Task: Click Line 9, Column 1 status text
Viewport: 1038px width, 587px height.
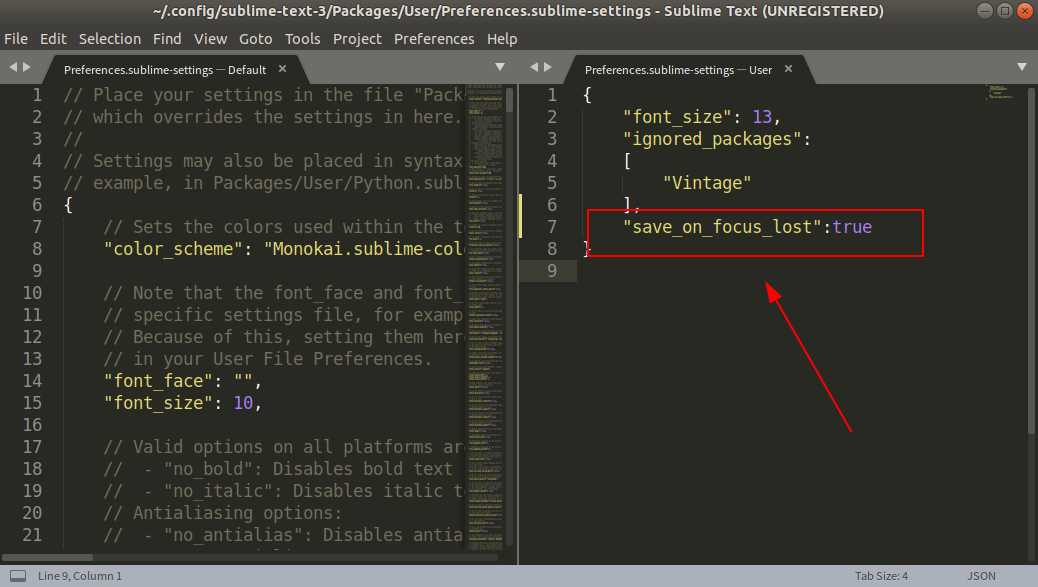Action: tap(79, 576)
